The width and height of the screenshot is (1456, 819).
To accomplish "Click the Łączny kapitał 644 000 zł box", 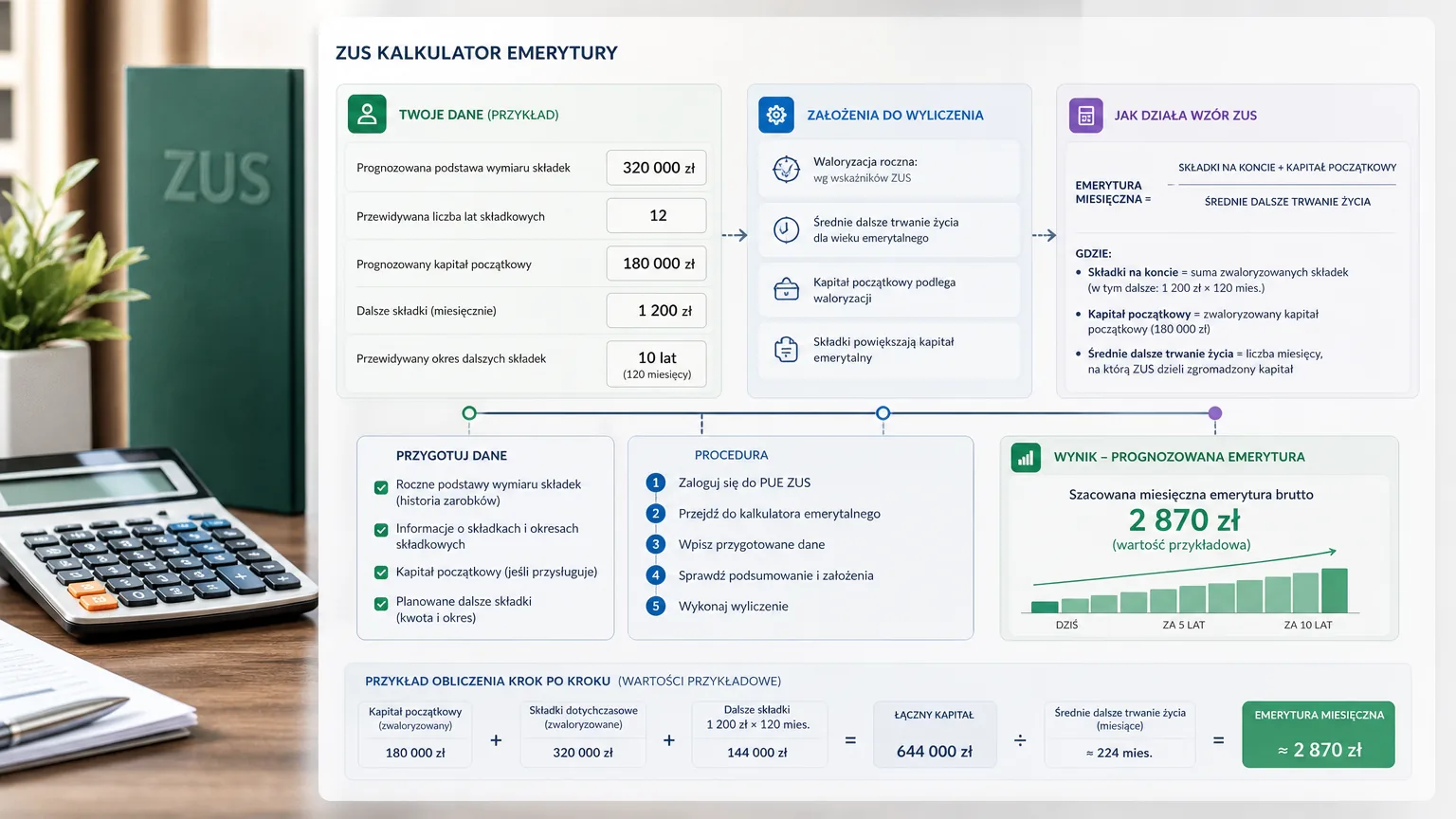I will pos(934,734).
